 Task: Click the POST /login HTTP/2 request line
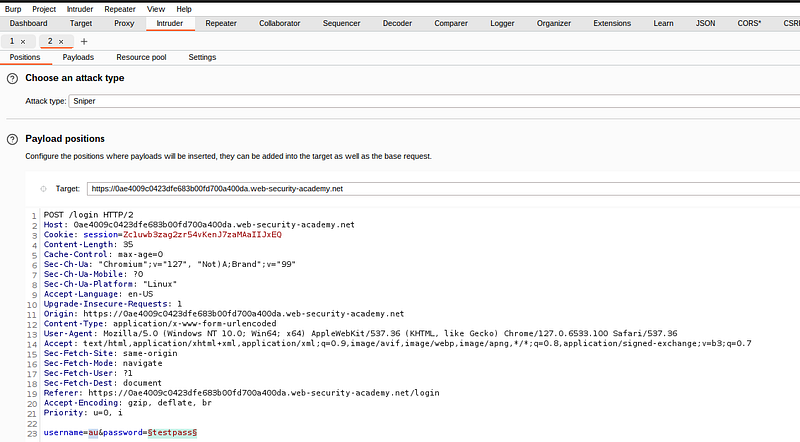point(89,215)
